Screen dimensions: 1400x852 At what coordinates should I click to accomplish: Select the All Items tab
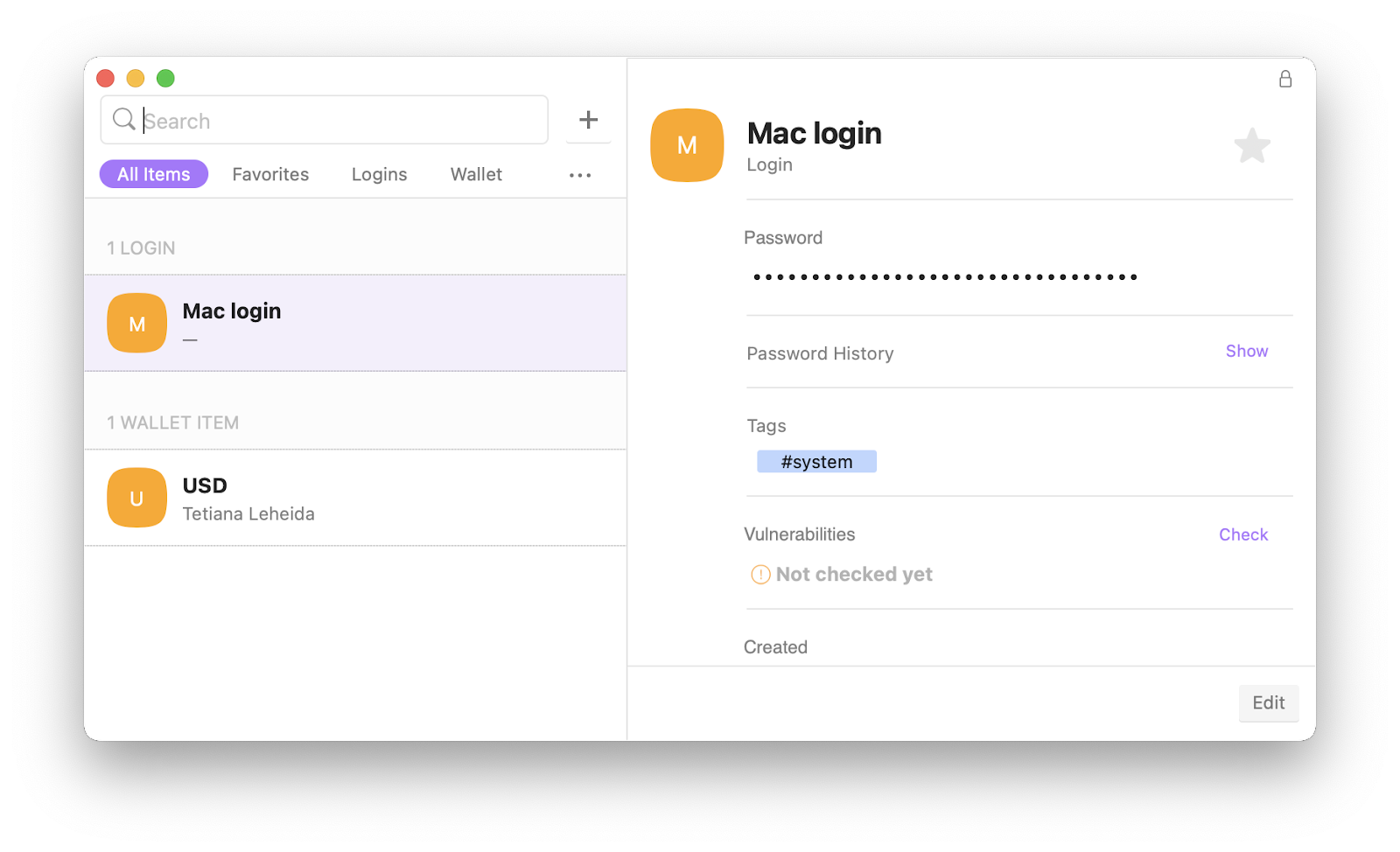154,174
